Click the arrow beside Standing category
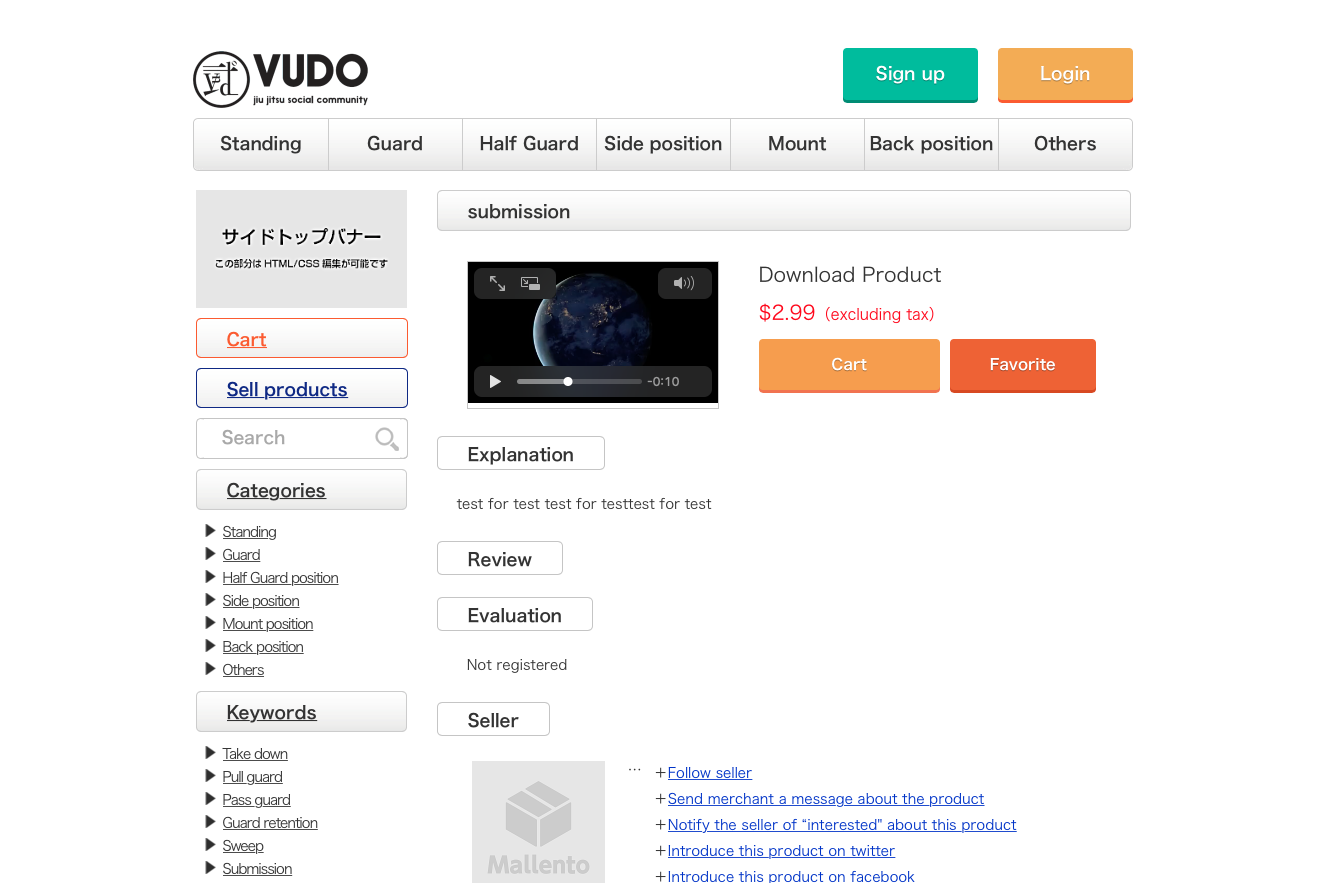 (x=210, y=531)
